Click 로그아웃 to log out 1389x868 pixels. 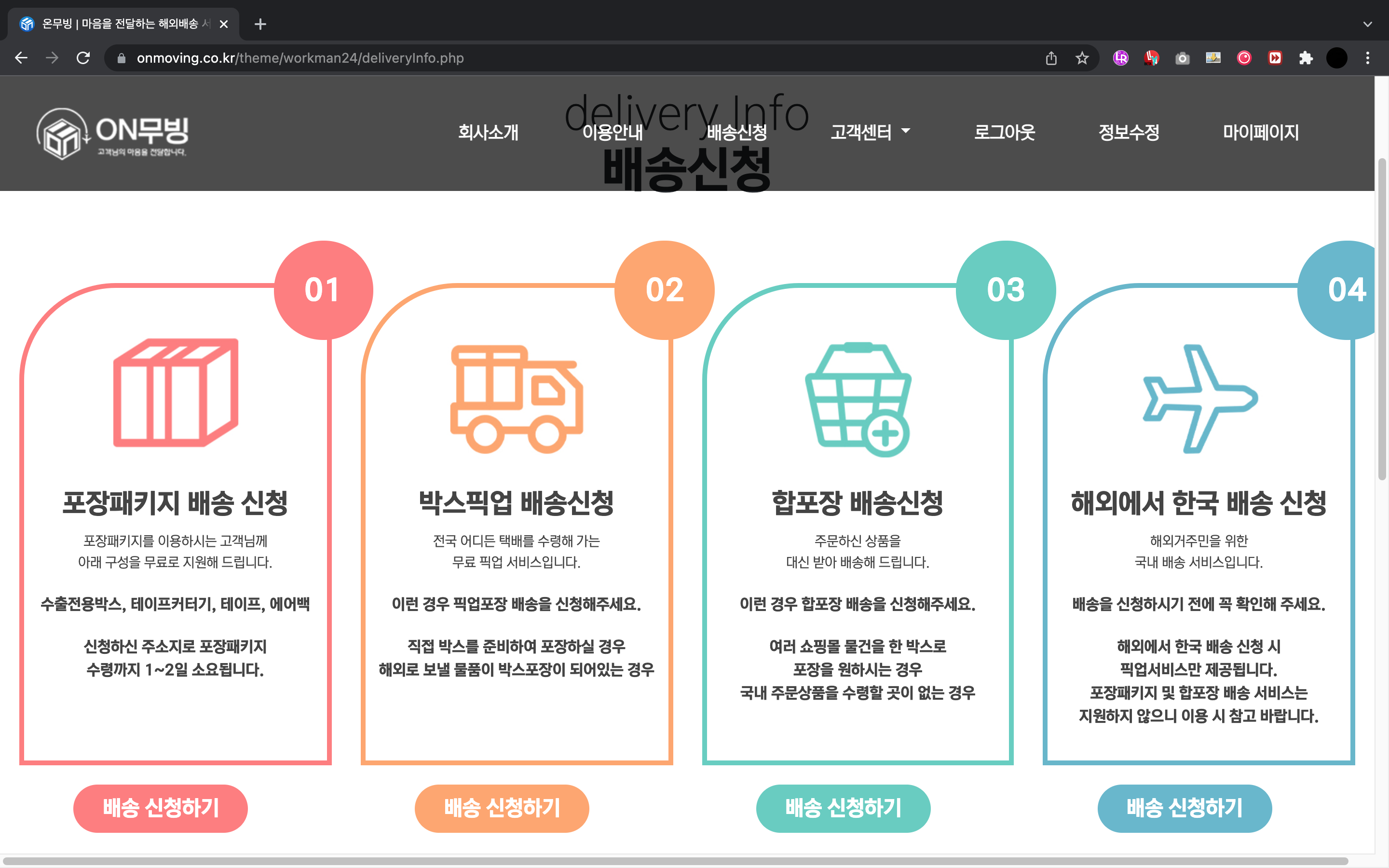pos(1005,132)
